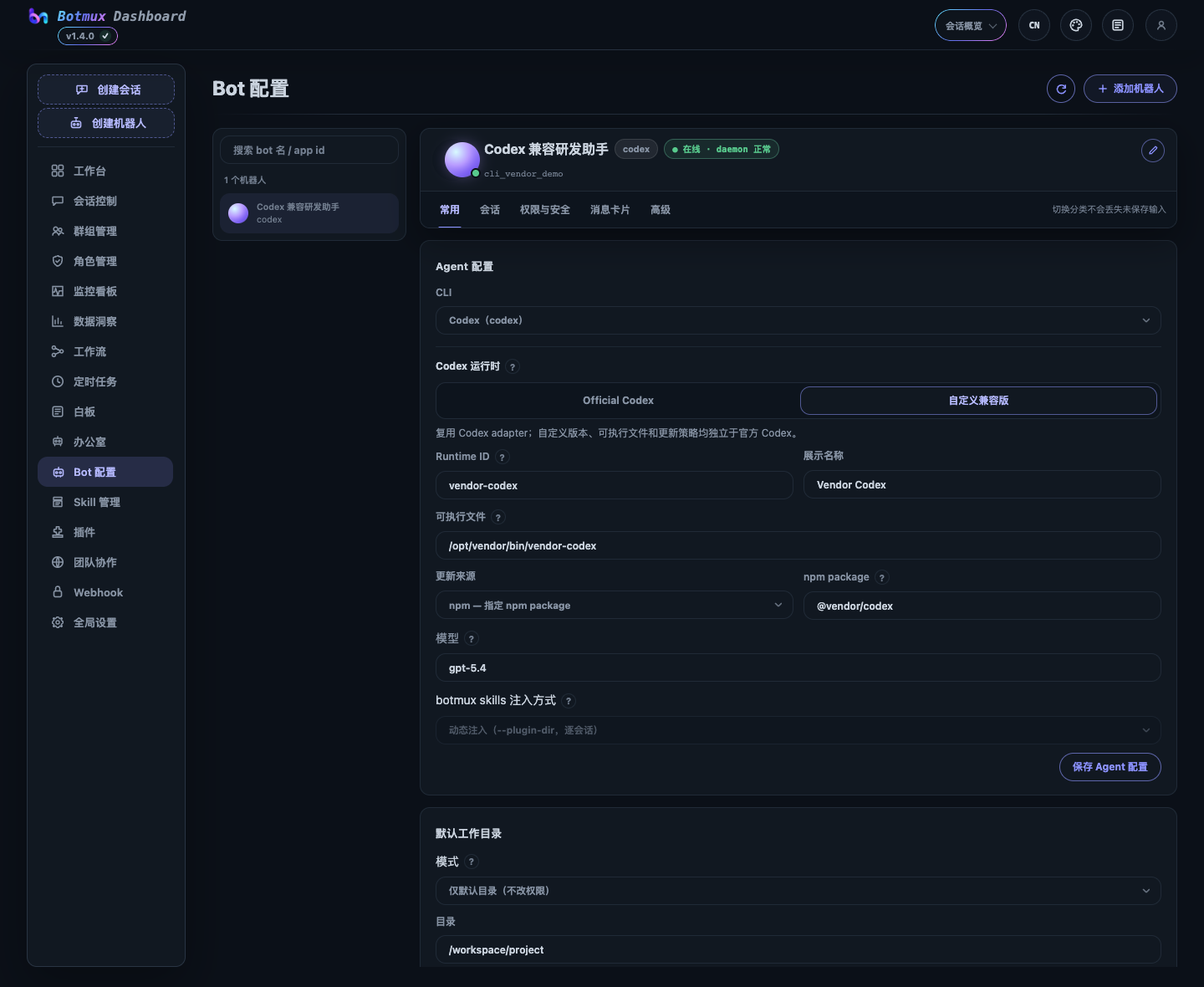Image resolution: width=1204 pixels, height=987 pixels.
Task: Go to 团队协作 sidebar item
Action: click(x=105, y=562)
